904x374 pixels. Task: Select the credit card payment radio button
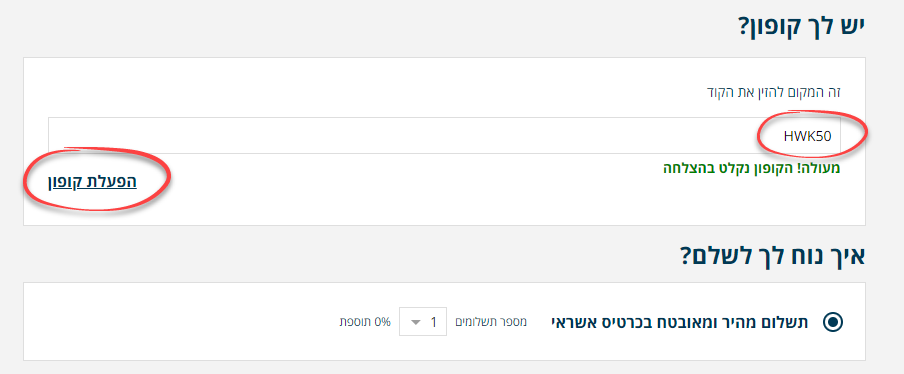coord(833,322)
